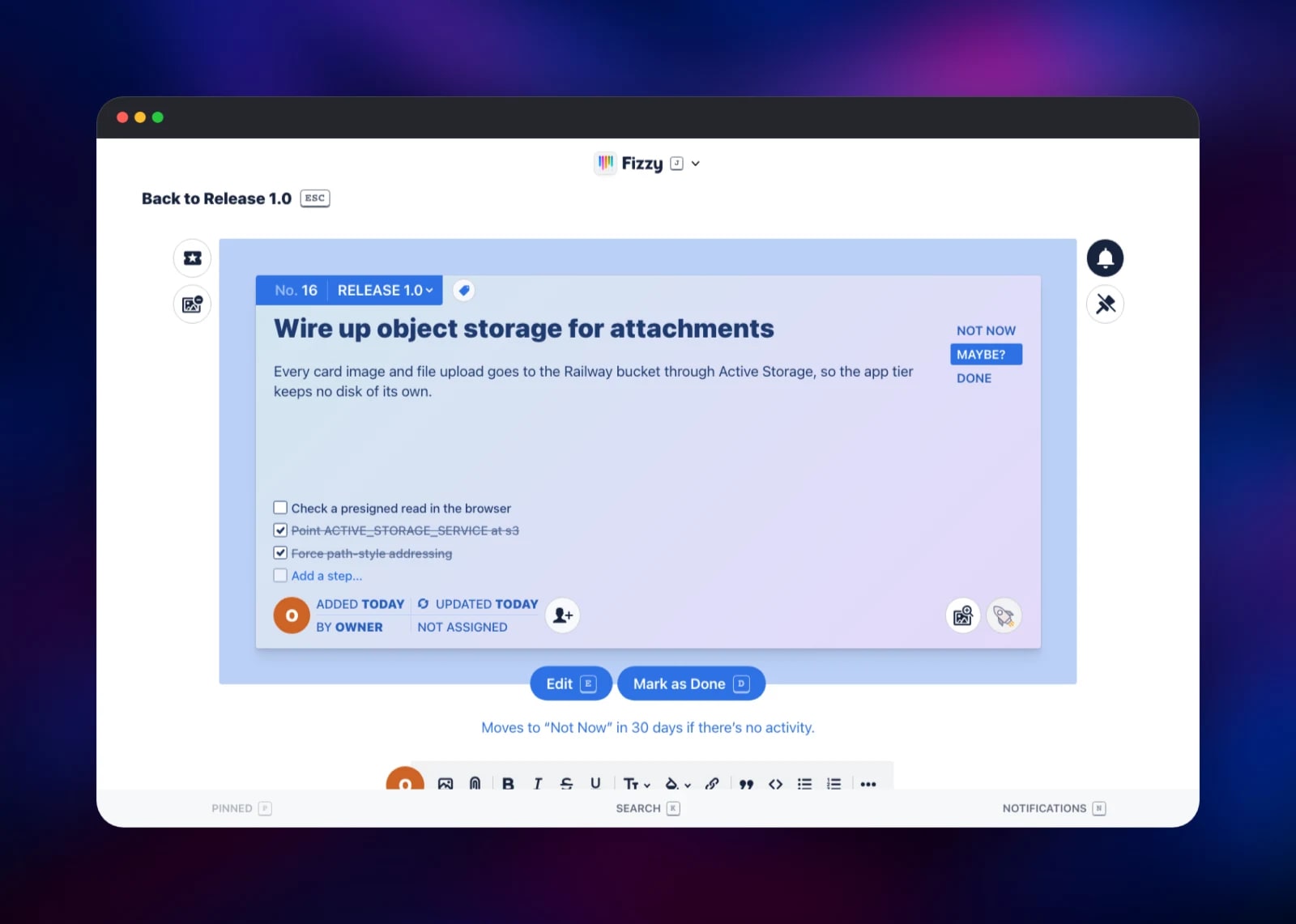Screen dimensions: 1296x924
Task: Move card to Done column
Action: pos(974,378)
